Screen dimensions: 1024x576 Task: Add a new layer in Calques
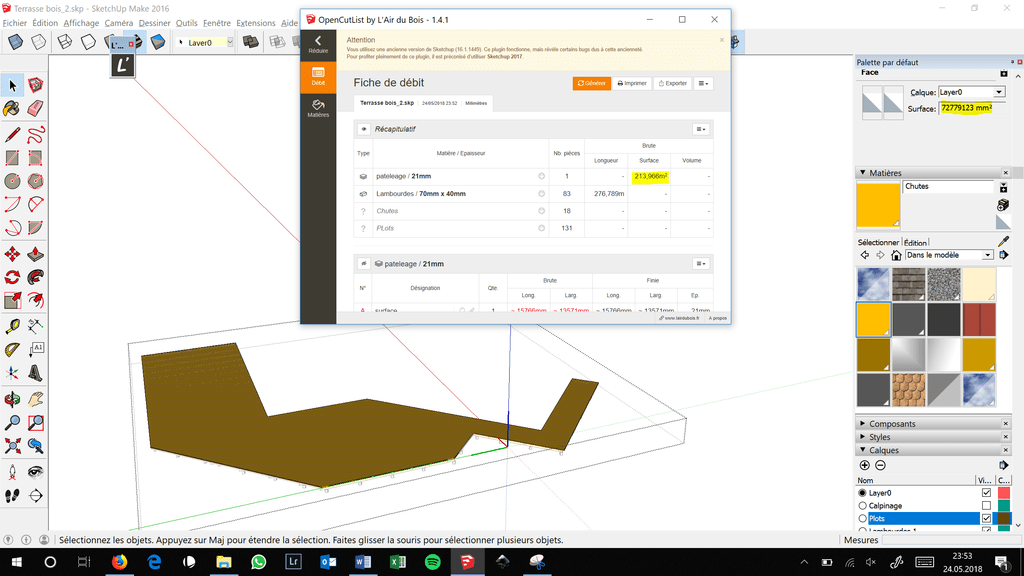point(865,465)
